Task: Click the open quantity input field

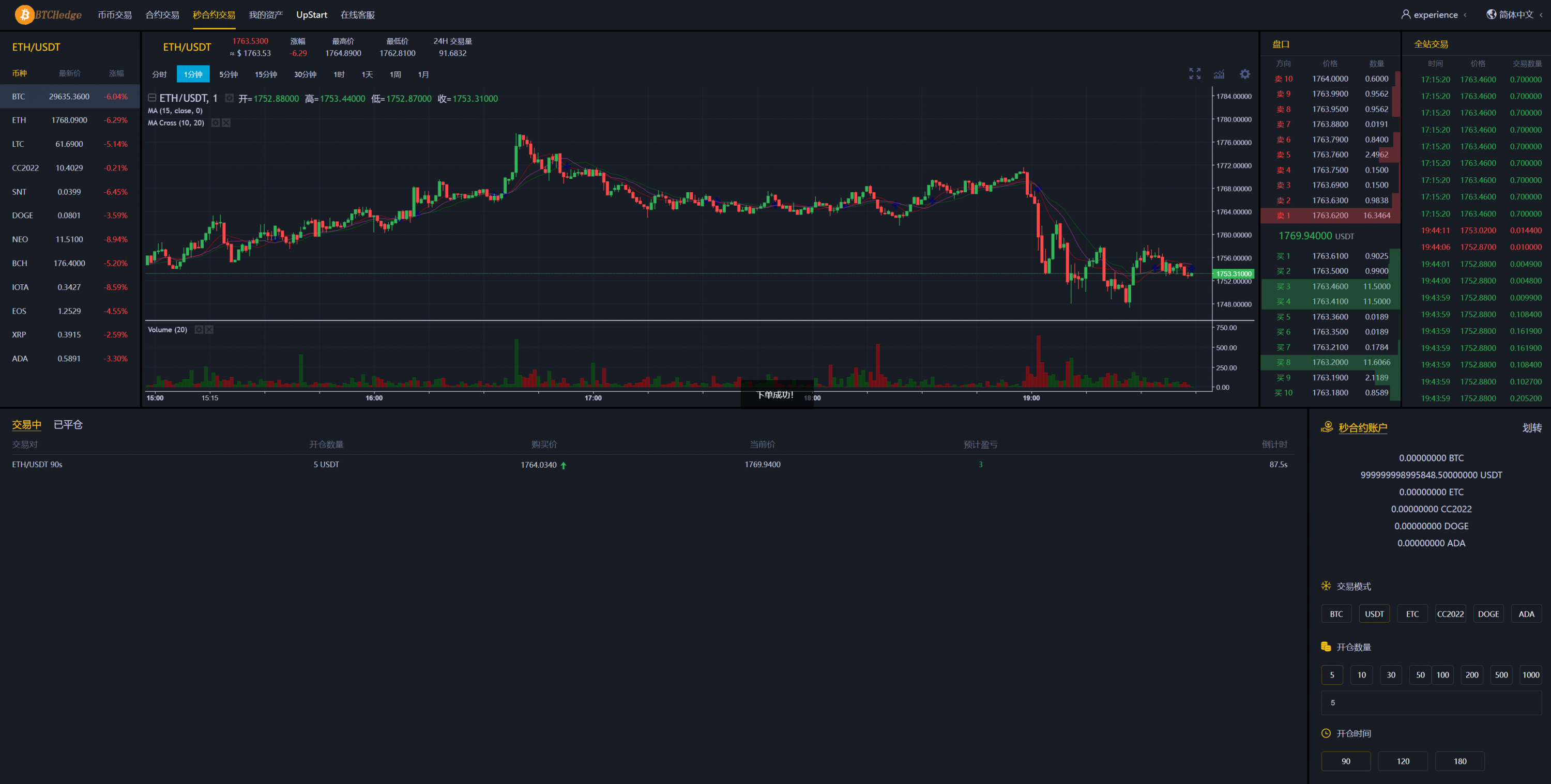Action: click(x=1431, y=703)
